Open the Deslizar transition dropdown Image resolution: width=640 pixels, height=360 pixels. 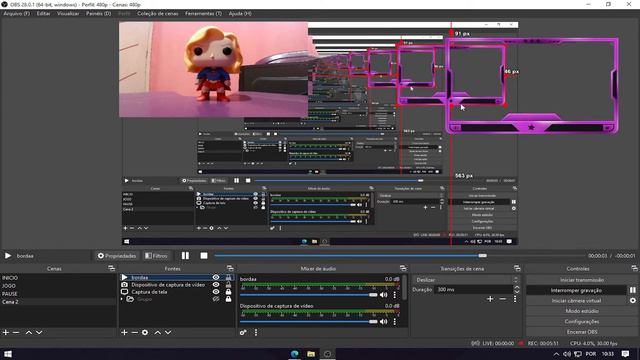[x=467, y=280]
